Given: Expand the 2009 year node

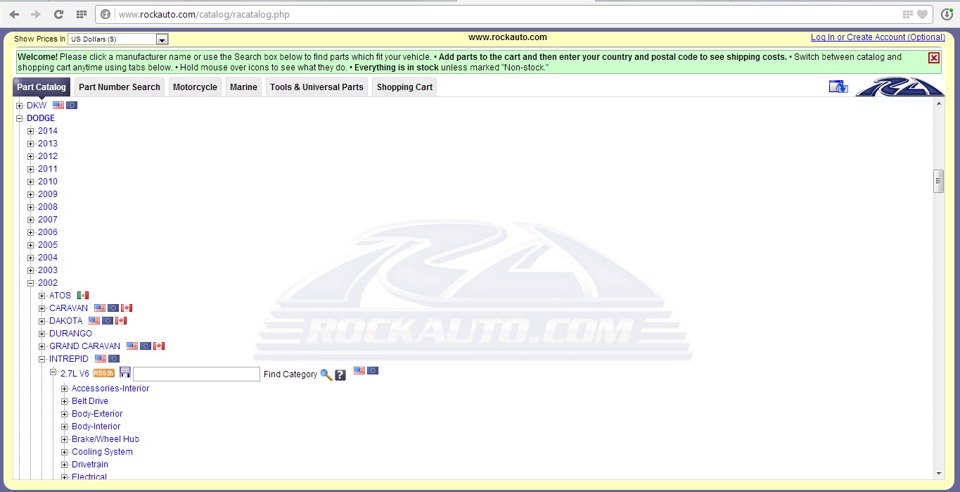Looking at the screenshot, I should (31, 194).
